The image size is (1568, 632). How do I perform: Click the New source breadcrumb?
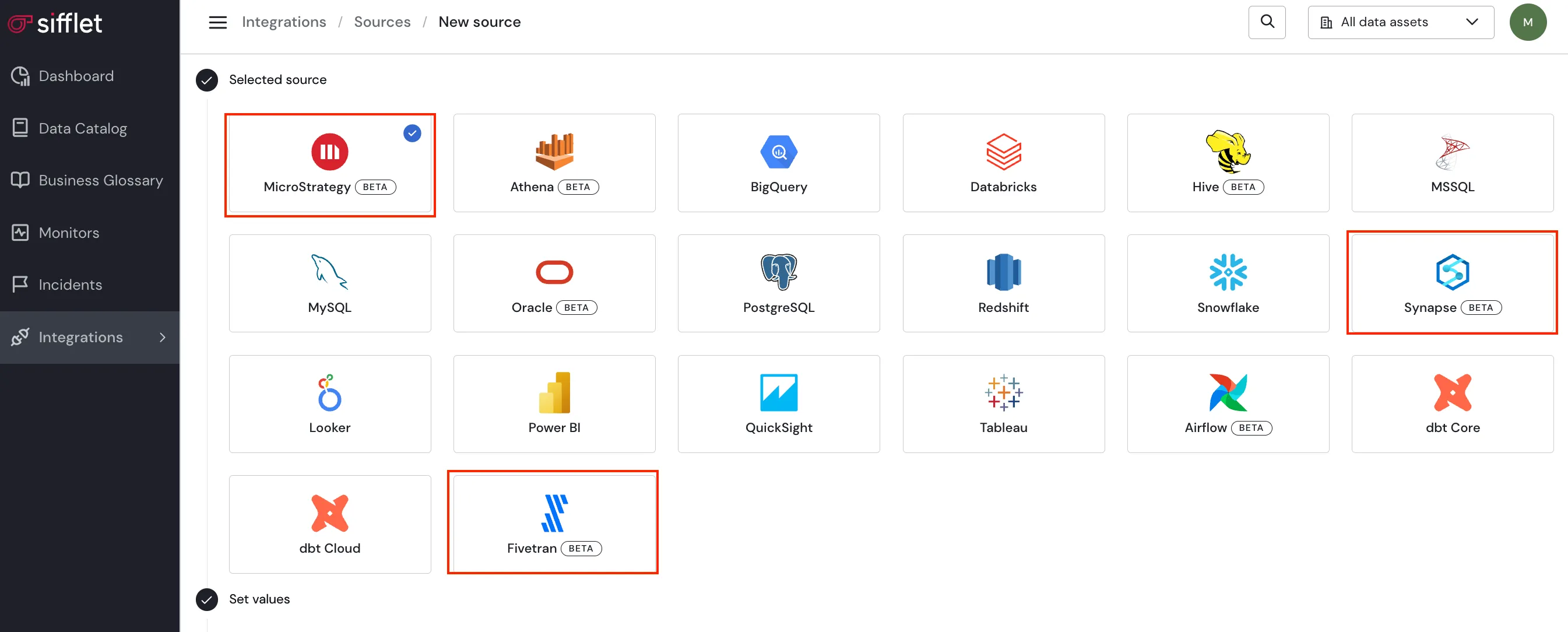[x=480, y=22]
